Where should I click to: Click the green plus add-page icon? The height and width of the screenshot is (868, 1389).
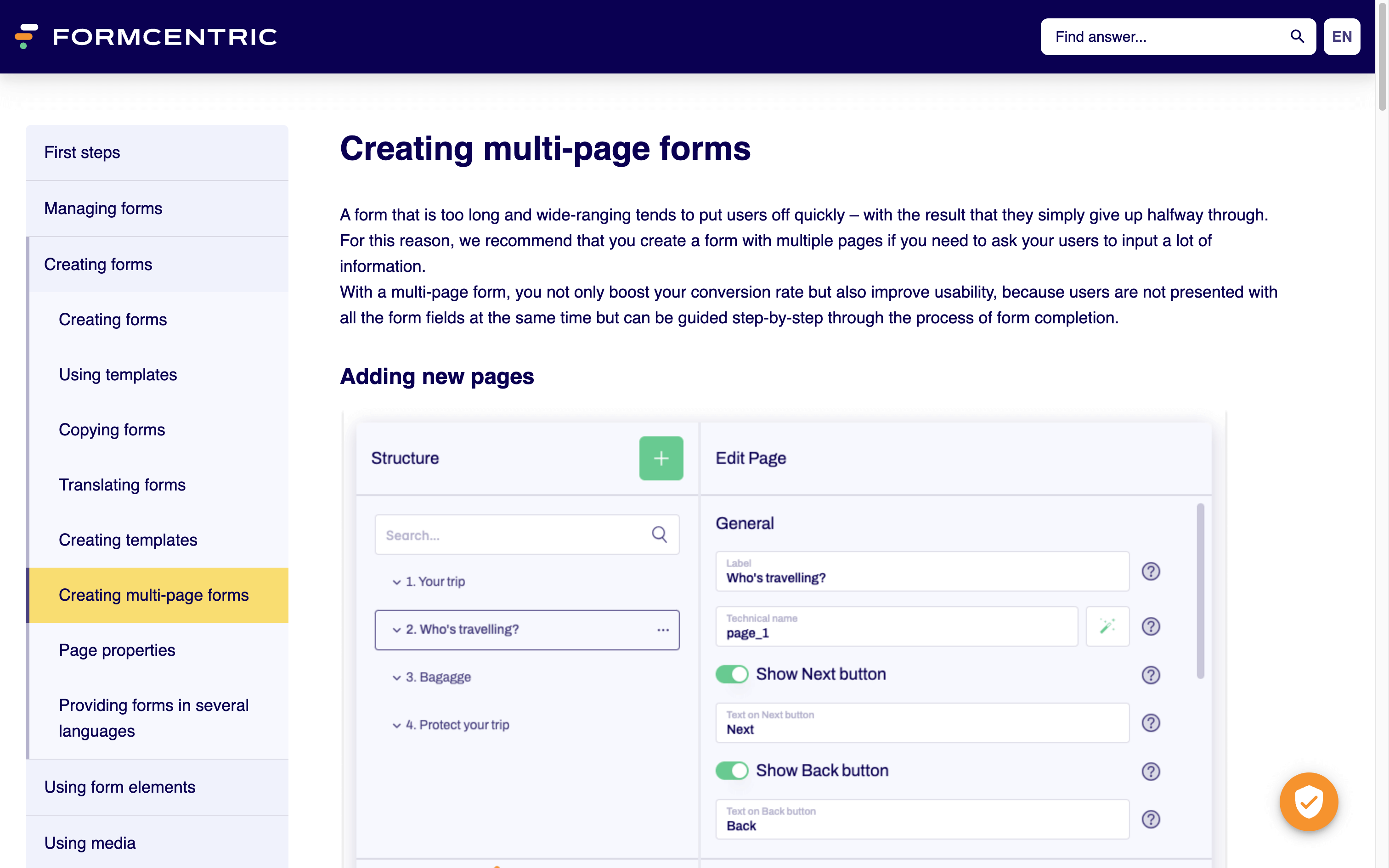[661, 458]
